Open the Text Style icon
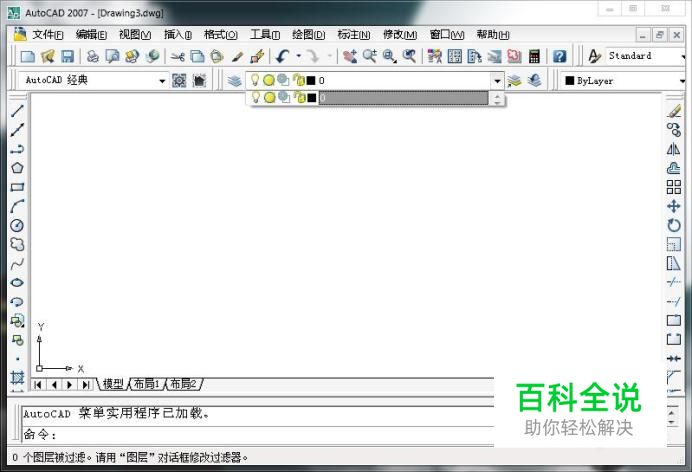 click(x=594, y=56)
